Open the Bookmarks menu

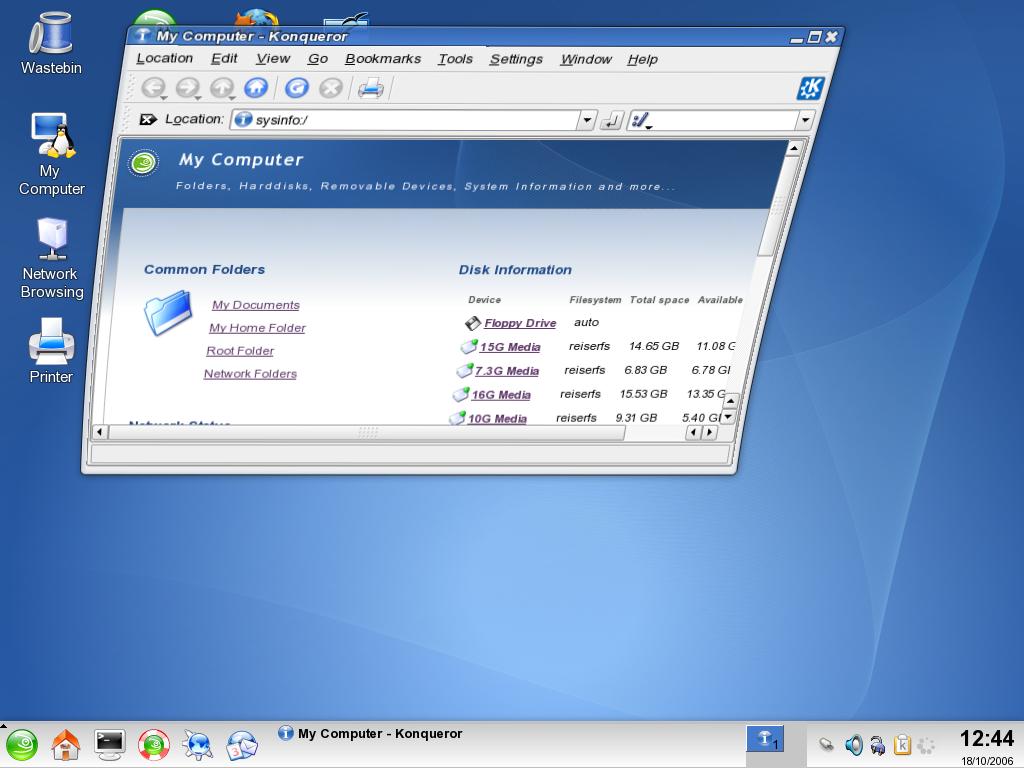383,59
